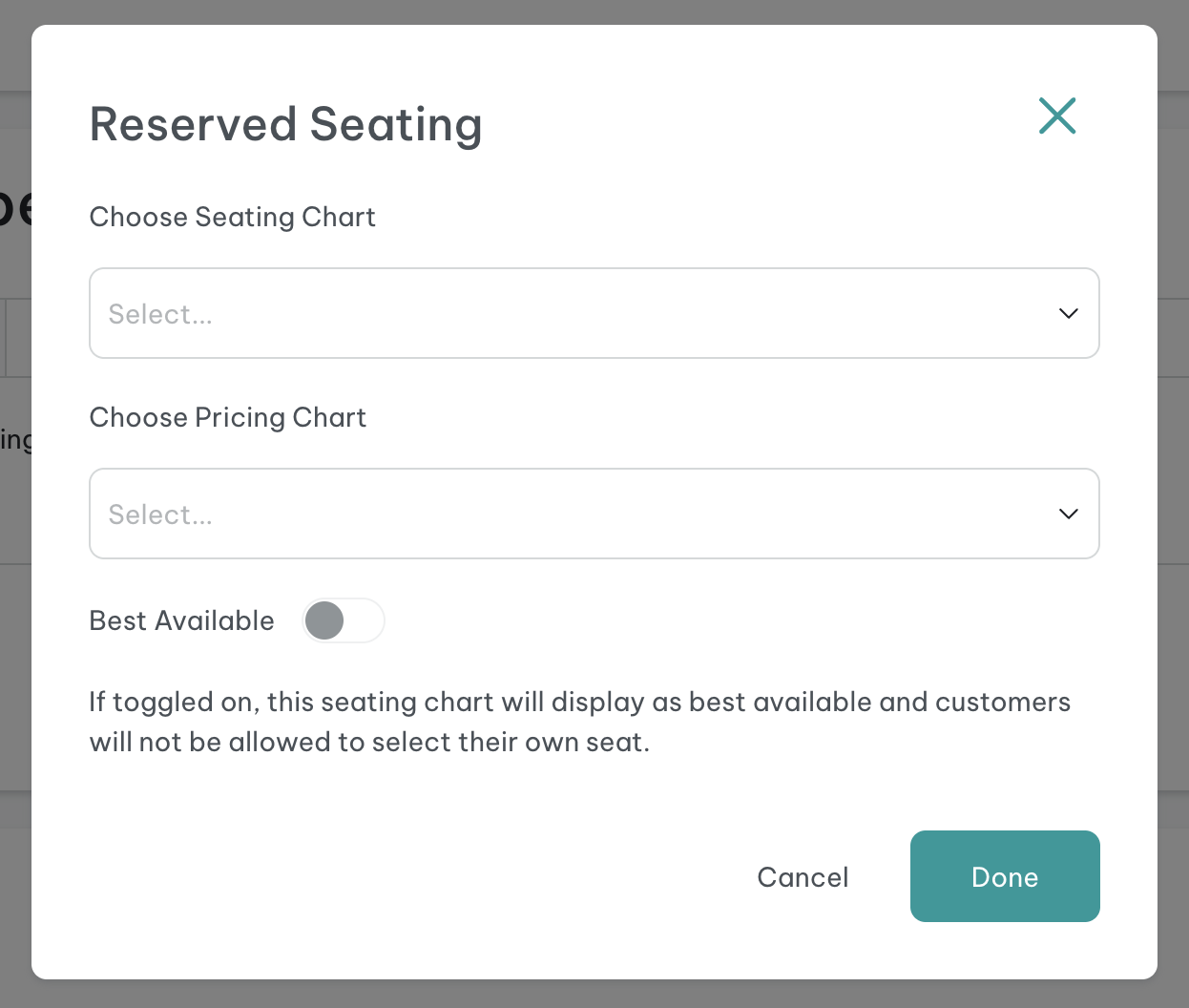This screenshot has height=1008, width=1189.
Task: Open the Choose Seating Chart dropdown
Action: point(594,313)
